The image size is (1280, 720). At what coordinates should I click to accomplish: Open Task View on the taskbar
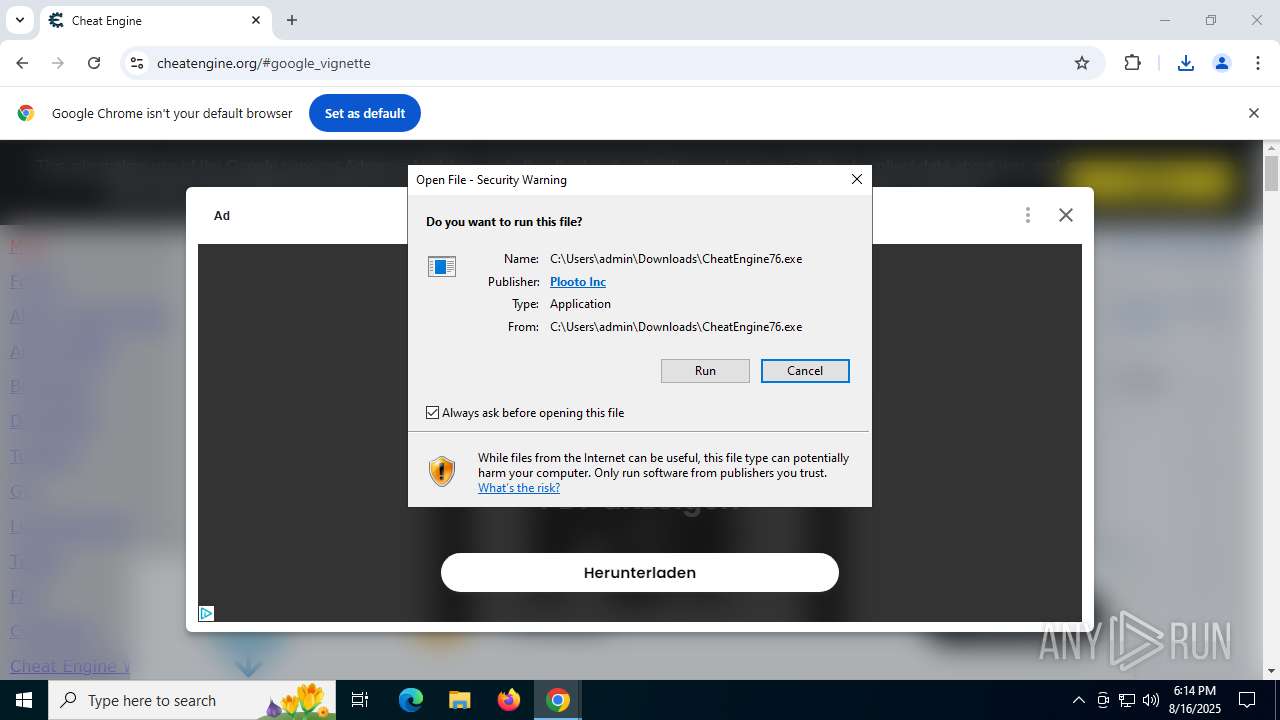(361, 700)
